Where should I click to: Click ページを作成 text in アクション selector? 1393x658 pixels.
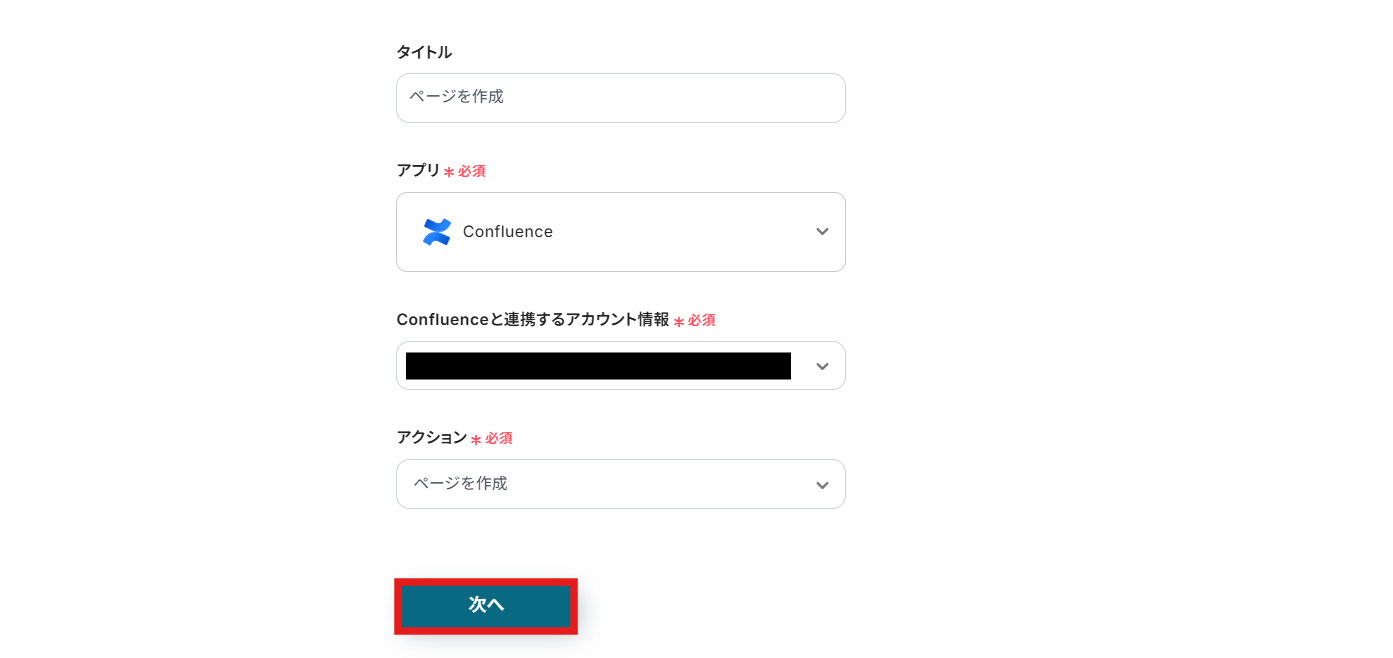(x=461, y=484)
